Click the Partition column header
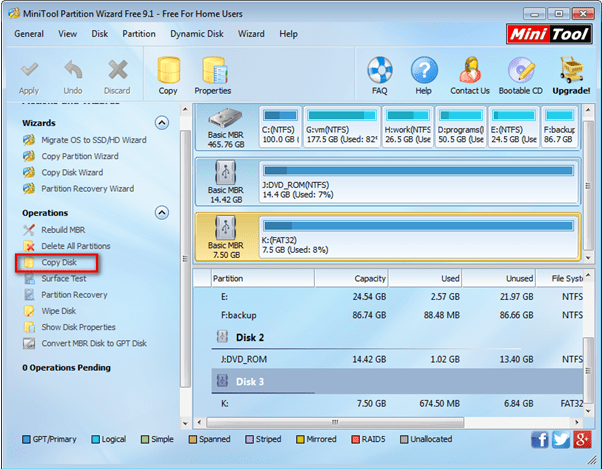602x469 pixels. click(263, 279)
